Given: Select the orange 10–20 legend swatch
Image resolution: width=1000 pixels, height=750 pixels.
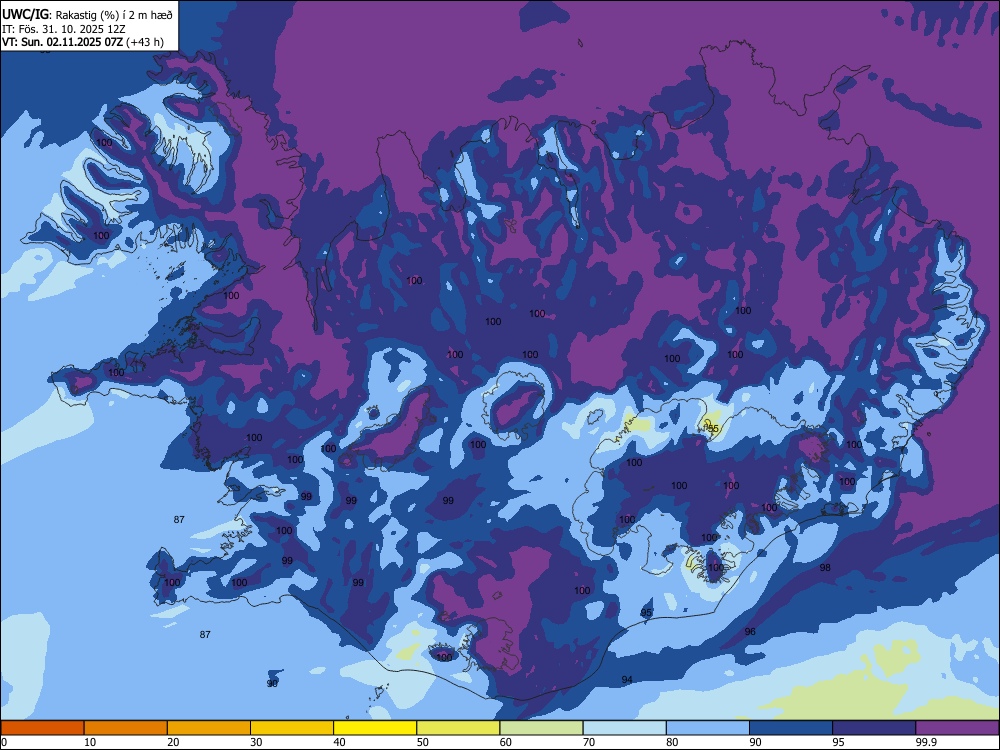Looking at the screenshot, I should 126,728.
